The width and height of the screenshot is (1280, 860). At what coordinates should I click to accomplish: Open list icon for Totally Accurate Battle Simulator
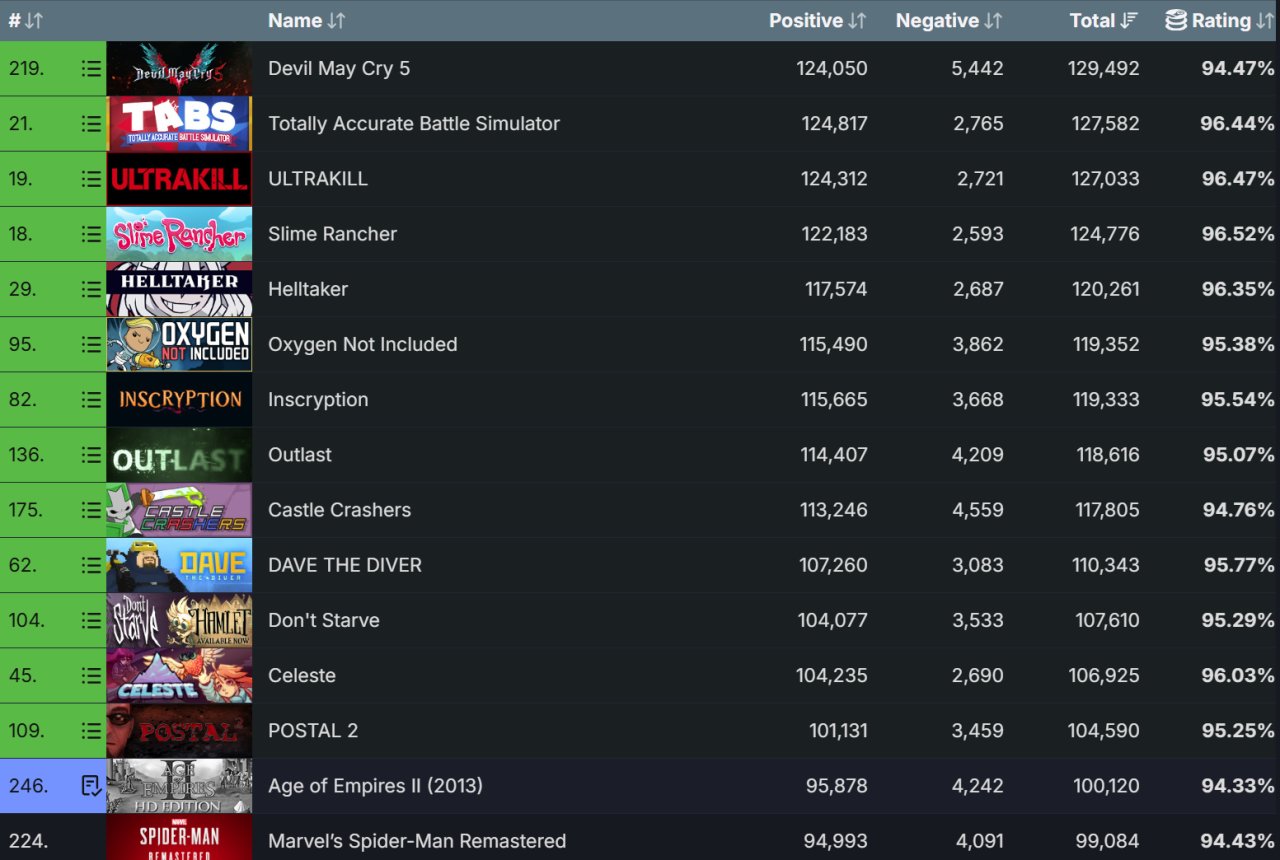(x=91, y=124)
